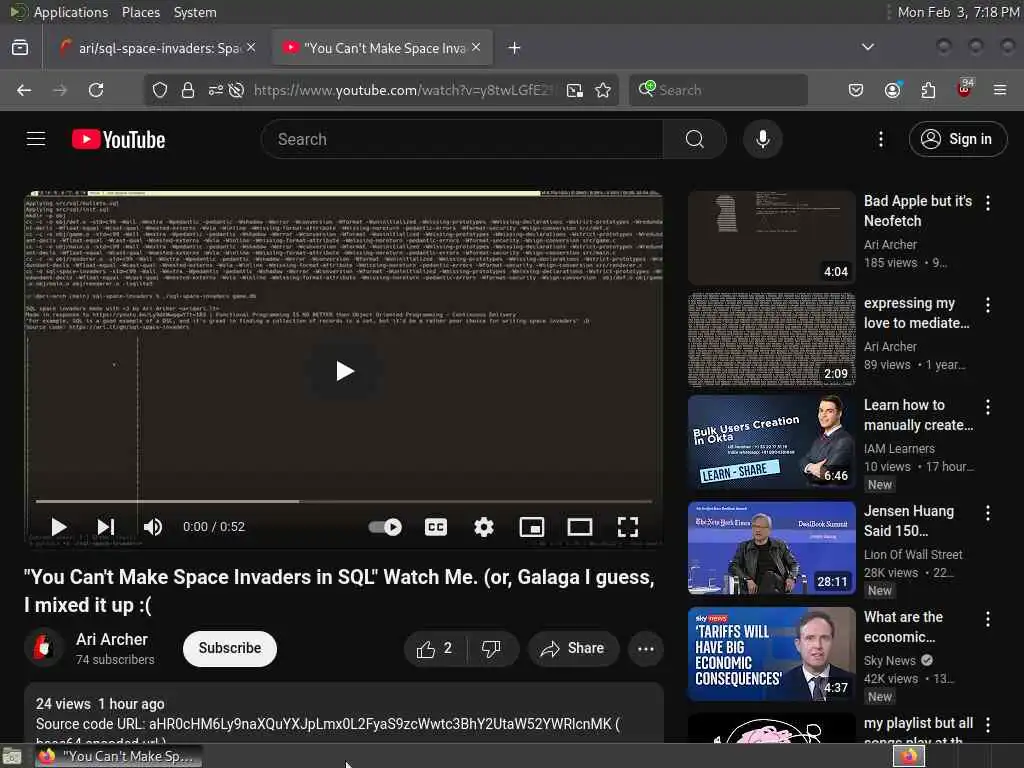Open the YouTube guide hamburger menu
The height and width of the screenshot is (768, 1024).
[x=36, y=139]
